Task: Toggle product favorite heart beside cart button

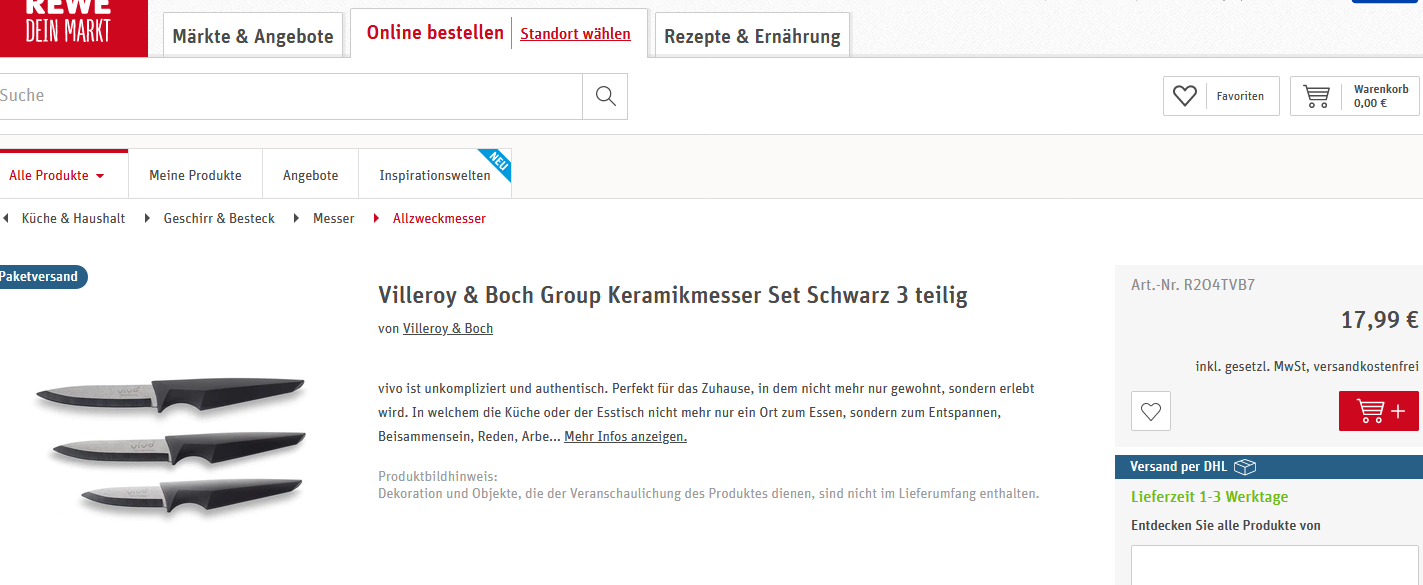Action: [x=1150, y=411]
